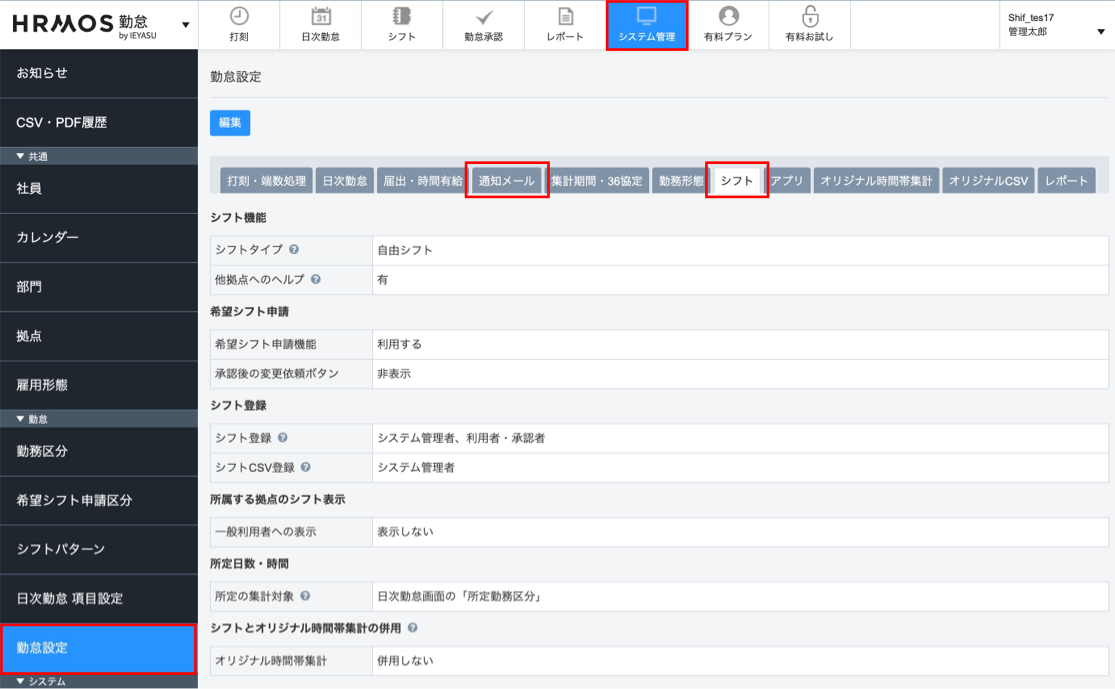The image size is (1115, 689).
Task: Open CSV・PDF履歴 in the sidebar
Action: 61,123
